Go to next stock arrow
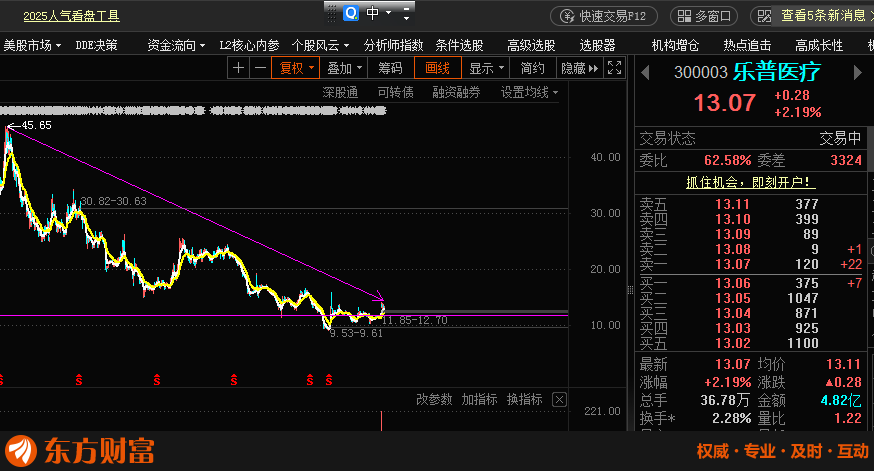This screenshot has height=471, width=874. [x=858, y=72]
